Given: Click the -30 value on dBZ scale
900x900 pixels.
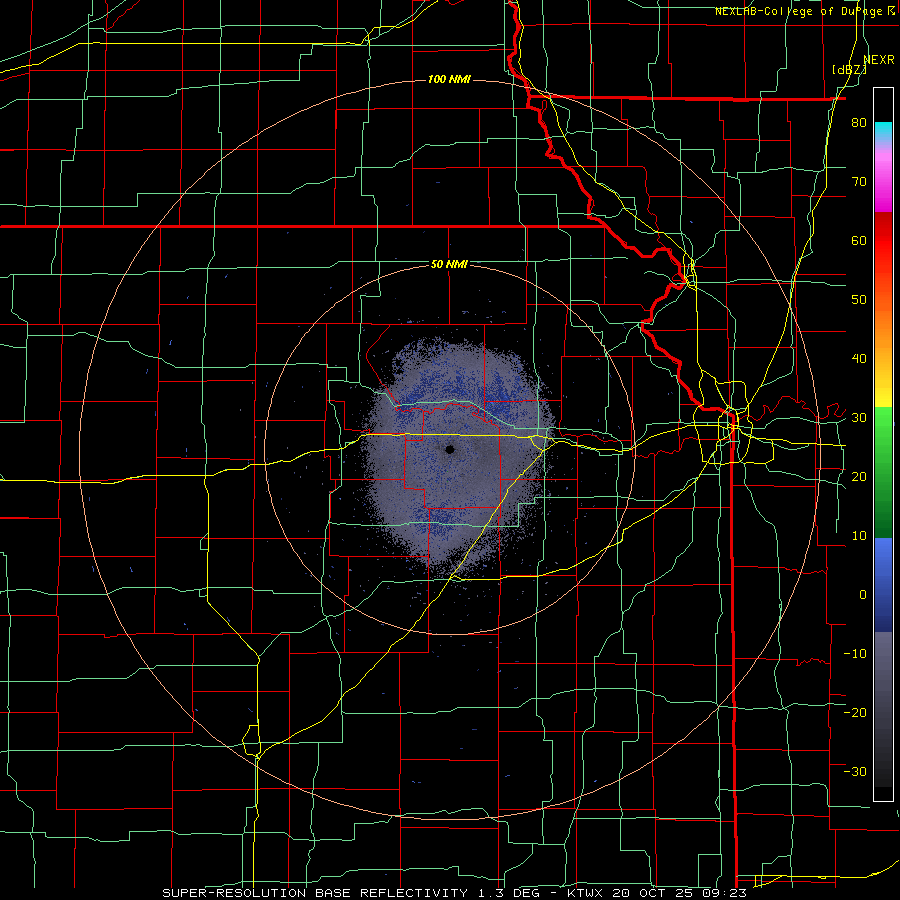Looking at the screenshot, I should tap(855, 771).
